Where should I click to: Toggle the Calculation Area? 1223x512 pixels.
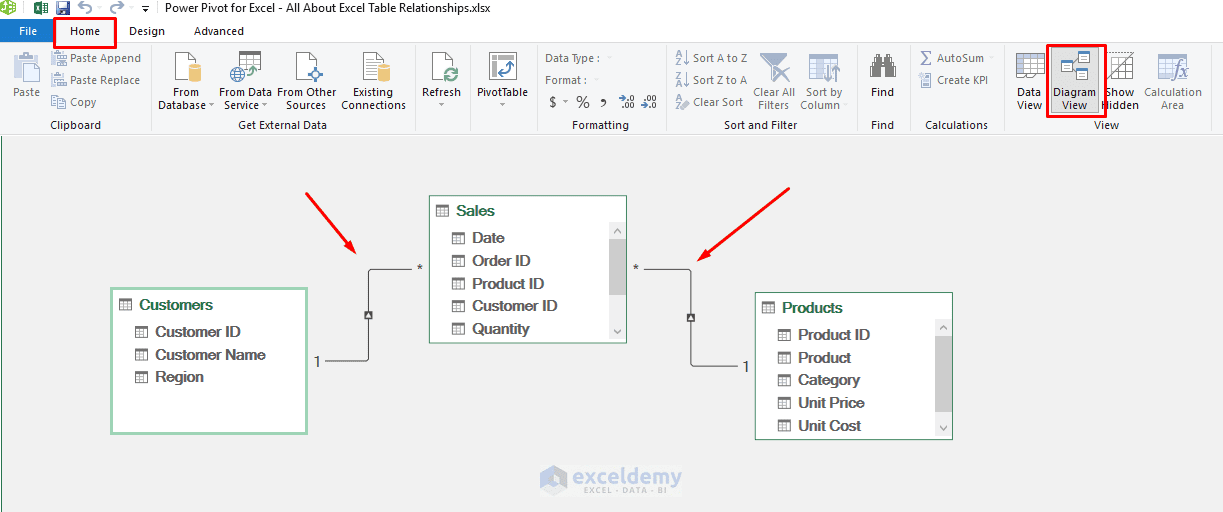pyautogui.click(x=1172, y=81)
